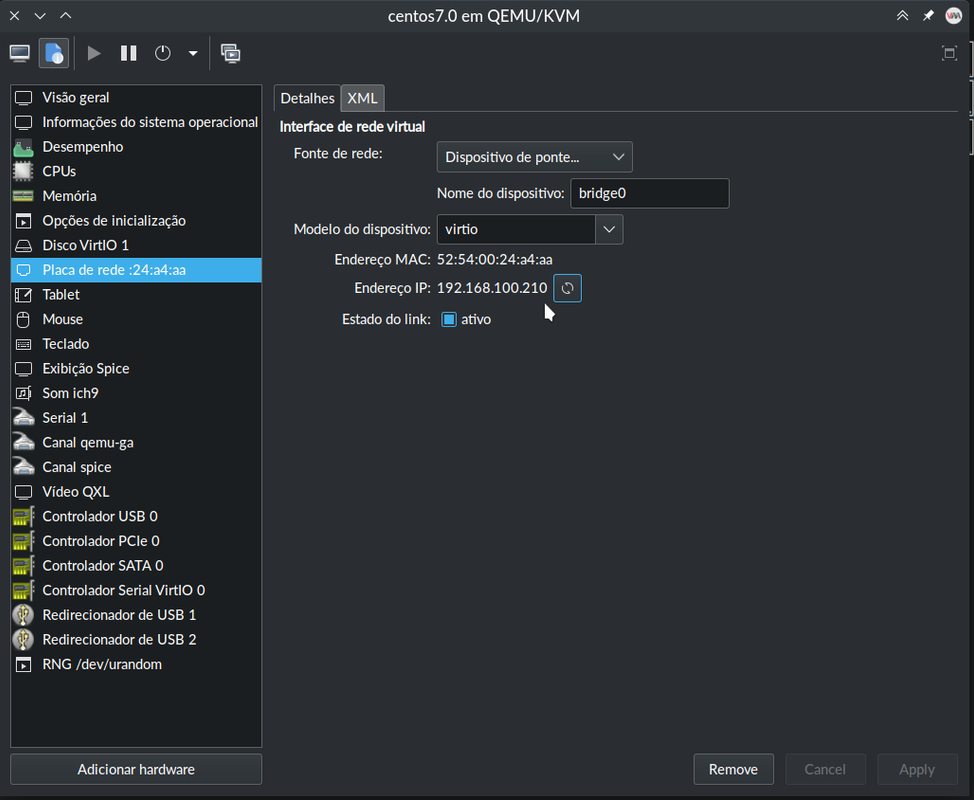Select Redirecionador de USB 2

[136, 640]
